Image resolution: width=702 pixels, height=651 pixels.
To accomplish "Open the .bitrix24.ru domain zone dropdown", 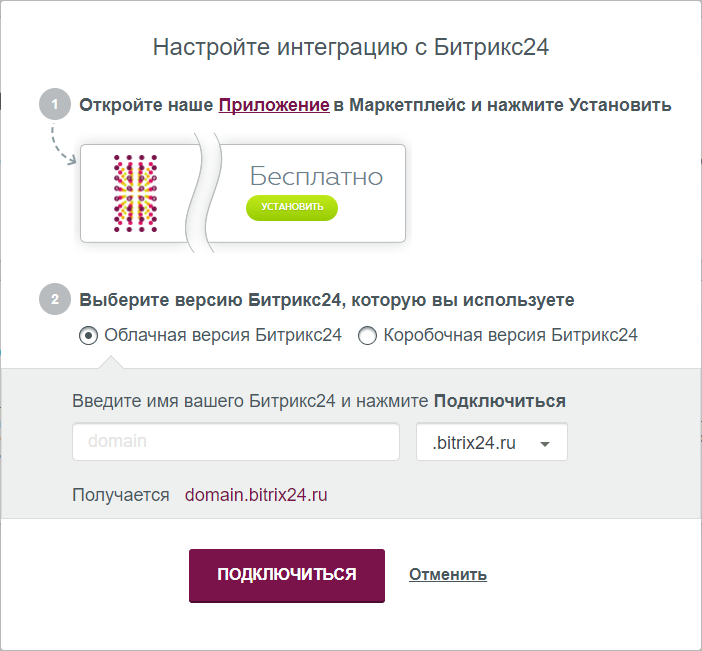I will click(x=491, y=442).
